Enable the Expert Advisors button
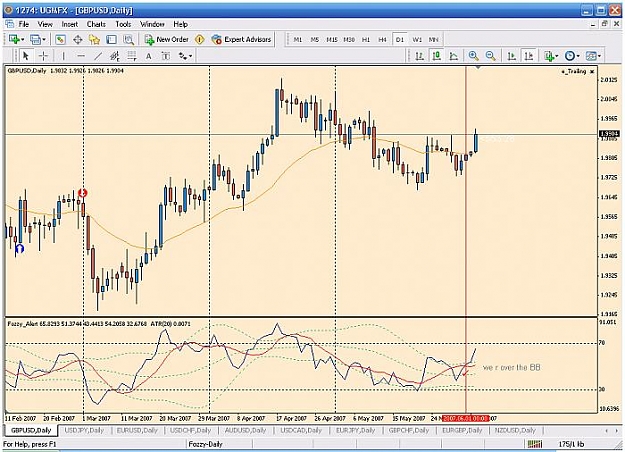Image resolution: width=625 pixels, height=452 pixels. coord(242,39)
